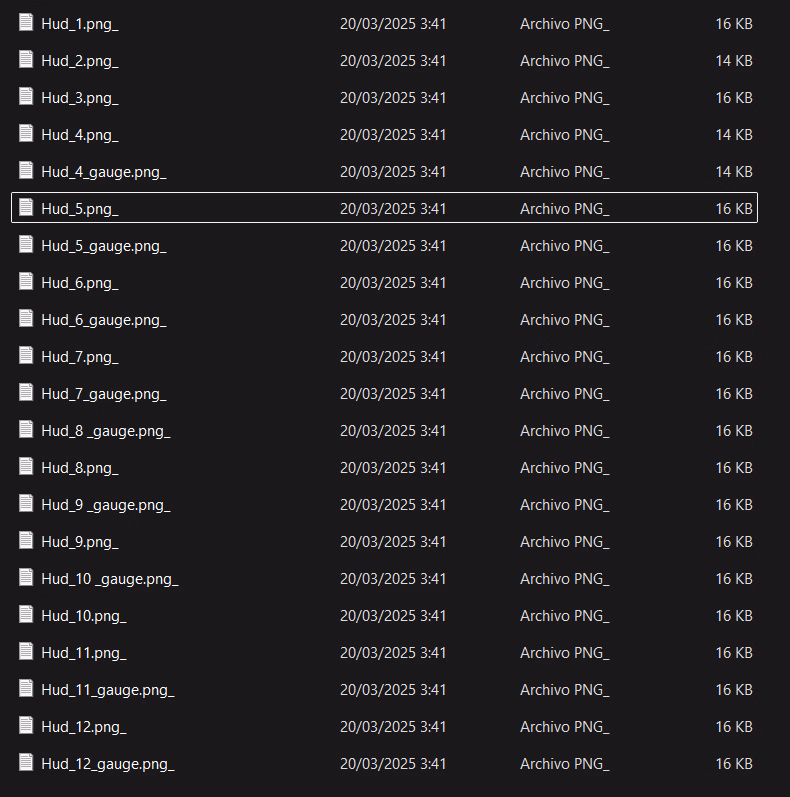Select the Hud_11.png_ entry
The height and width of the screenshot is (797, 790).
click(x=84, y=653)
